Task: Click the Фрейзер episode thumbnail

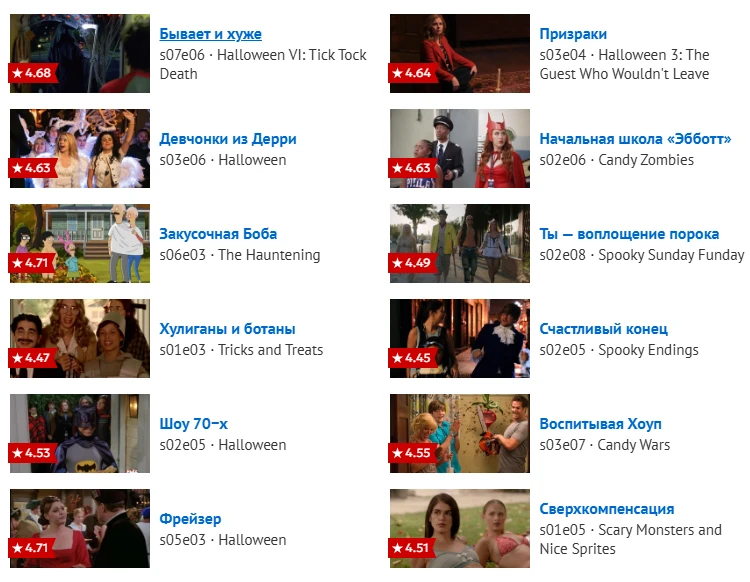Action: [80, 528]
